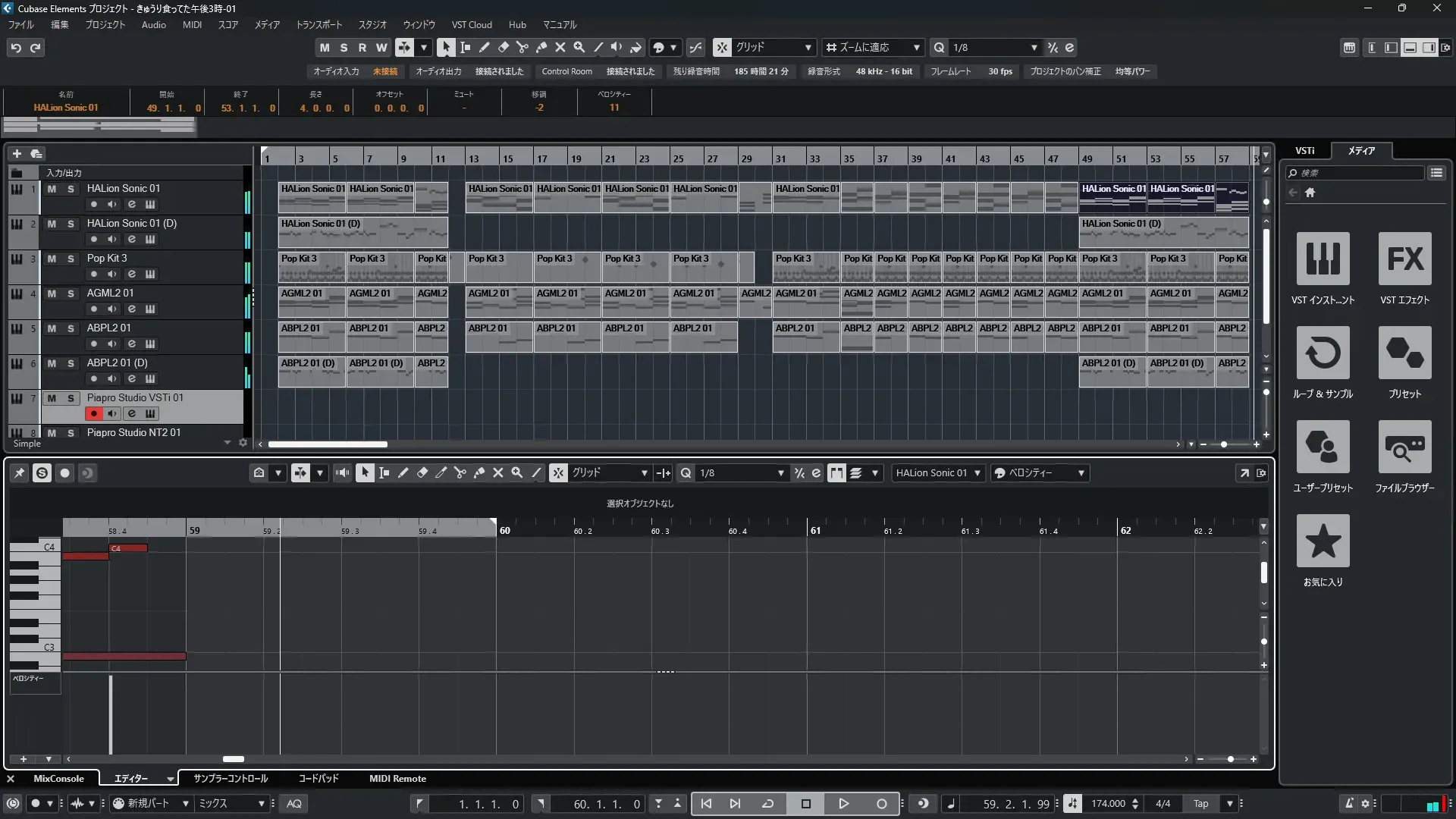
Task: Mute the Pop Kit 3 track
Action: (x=52, y=259)
